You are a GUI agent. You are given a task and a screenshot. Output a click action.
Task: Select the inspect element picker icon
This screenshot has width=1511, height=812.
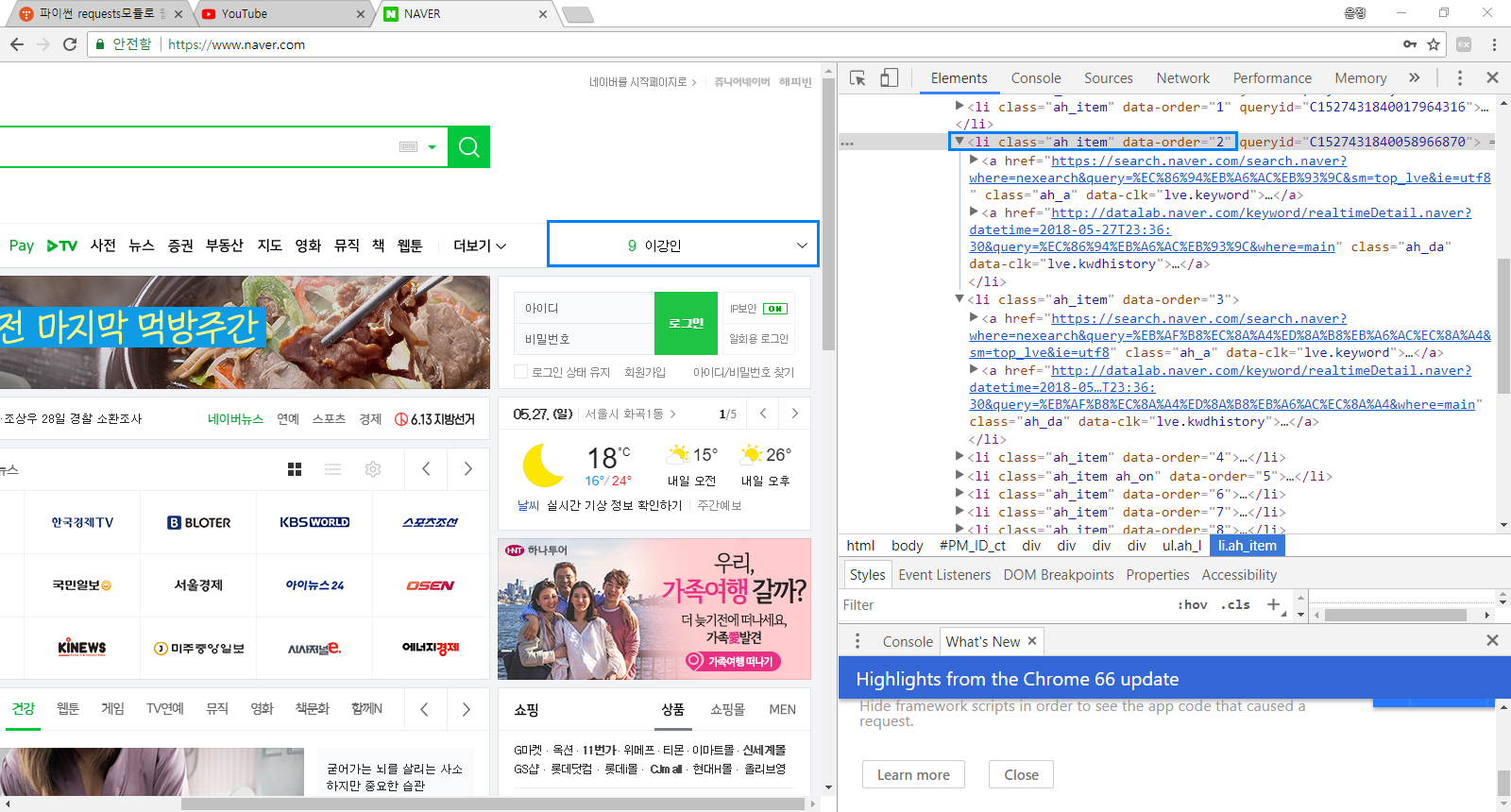[x=857, y=78]
